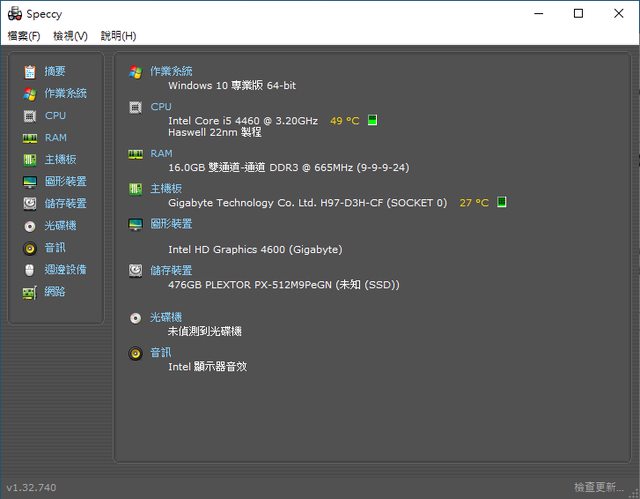640x499 pixels.
Task: Open the 說明(H) help menu
Action: (118, 36)
